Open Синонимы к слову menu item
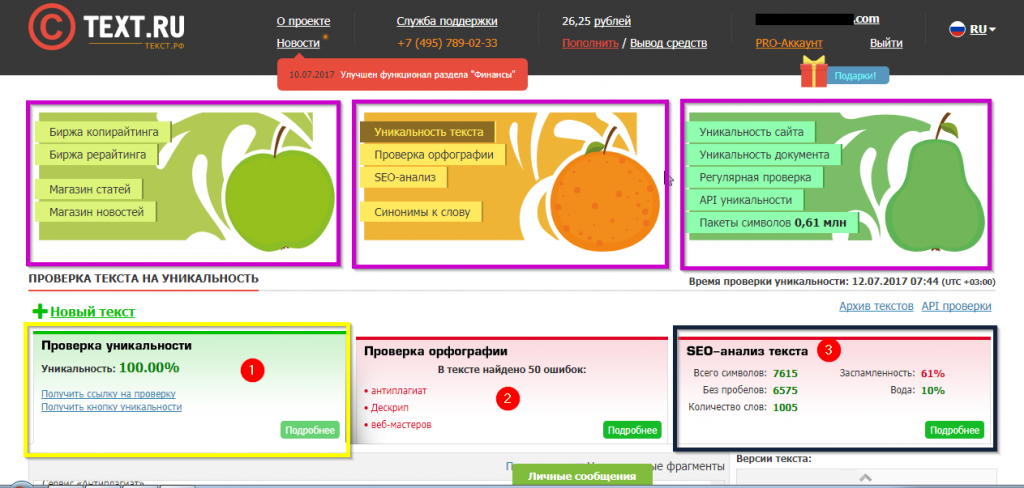 click(x=421, y=212)
